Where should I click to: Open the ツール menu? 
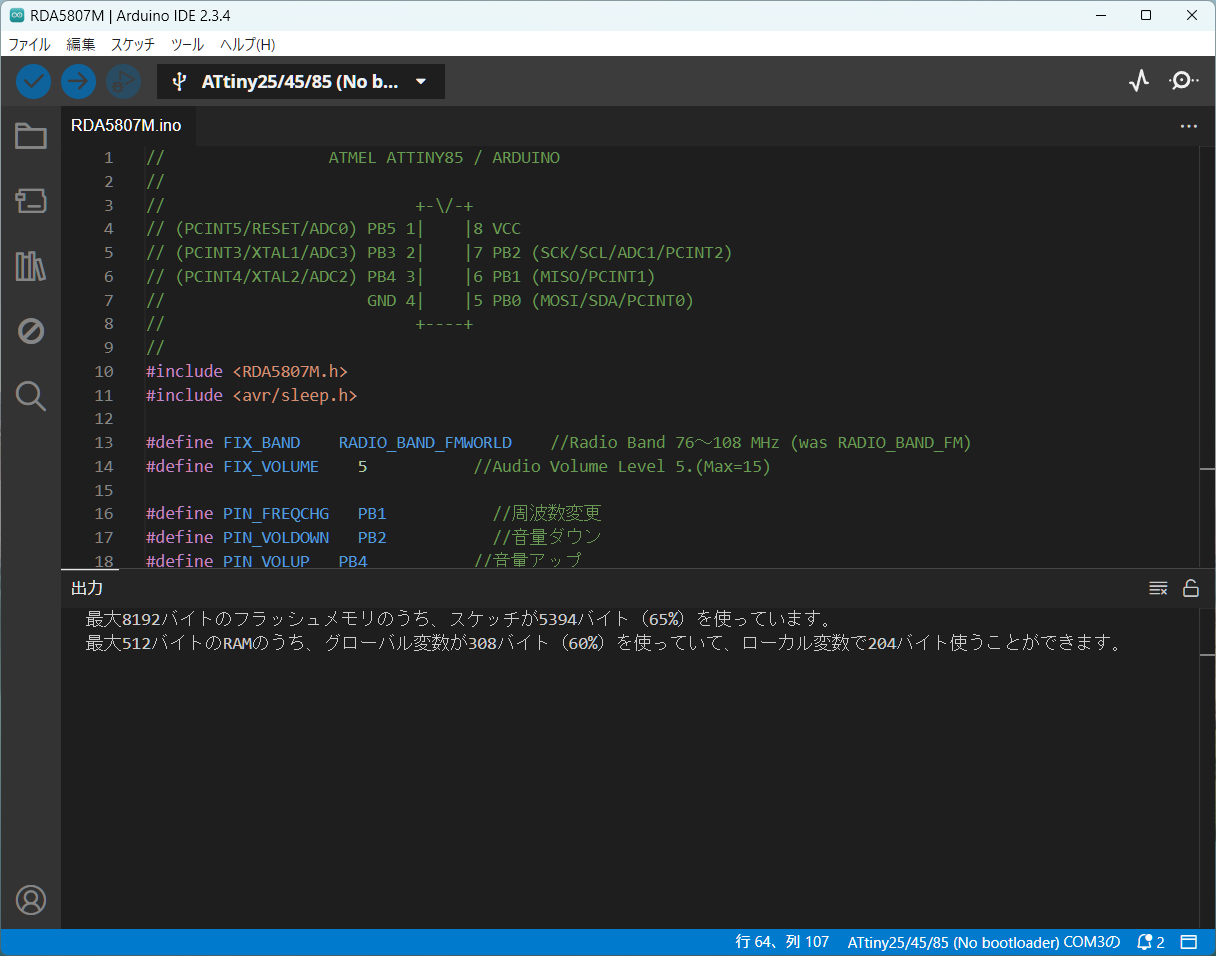187,44
